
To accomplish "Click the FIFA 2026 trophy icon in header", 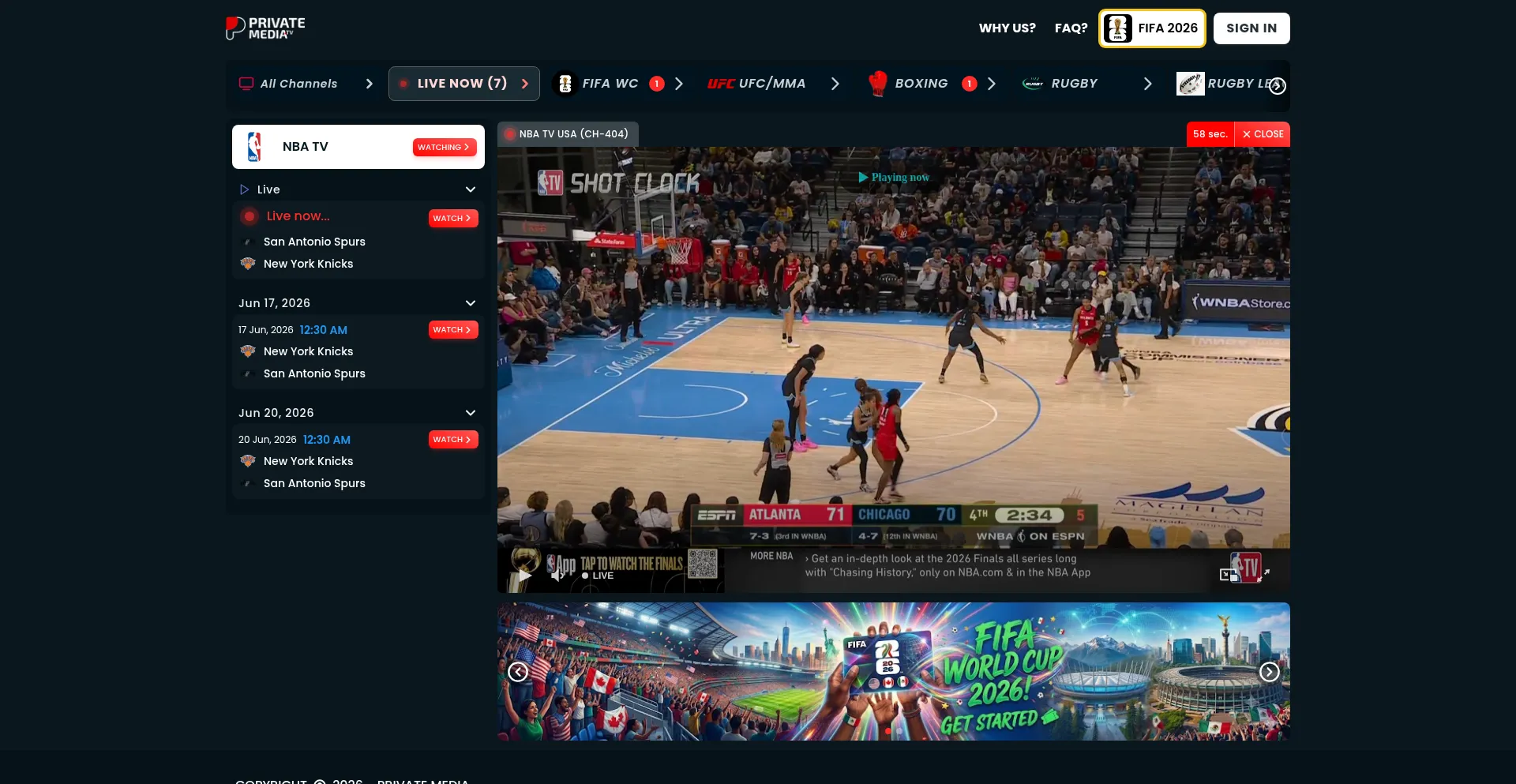I will point(1118,28).
